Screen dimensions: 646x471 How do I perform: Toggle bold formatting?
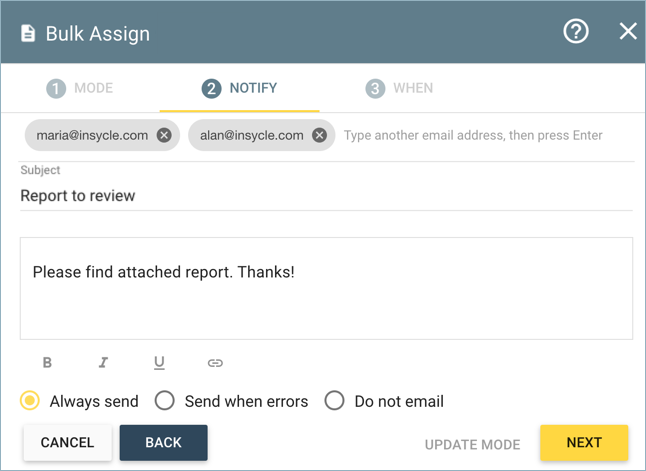coord(47,362)
